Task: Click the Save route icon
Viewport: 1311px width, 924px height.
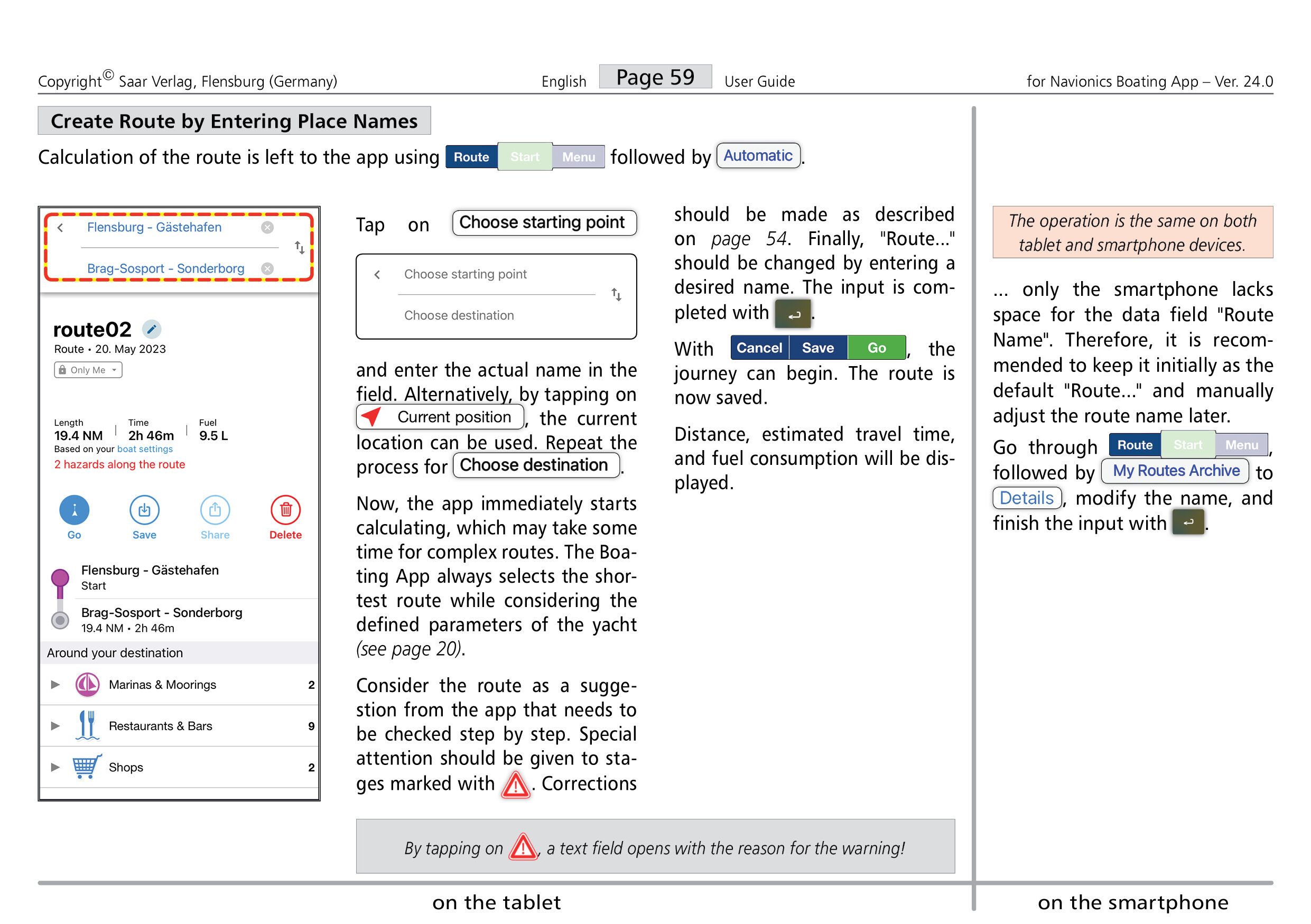Action: 144,510
